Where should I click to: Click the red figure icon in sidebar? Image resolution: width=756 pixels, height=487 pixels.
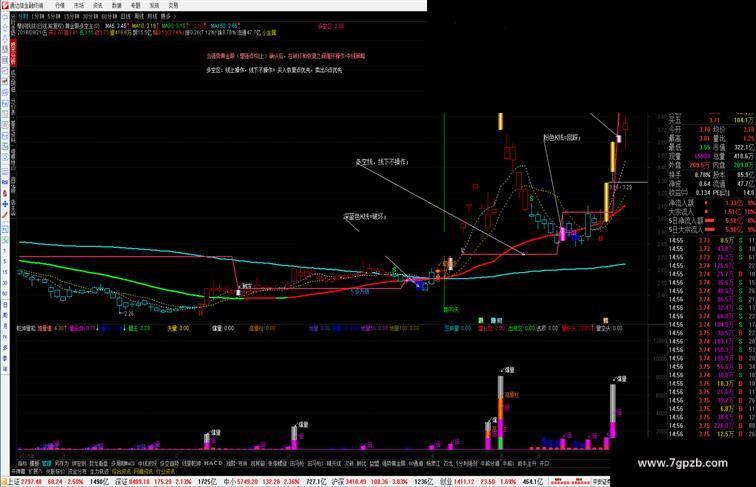(5, 193)
